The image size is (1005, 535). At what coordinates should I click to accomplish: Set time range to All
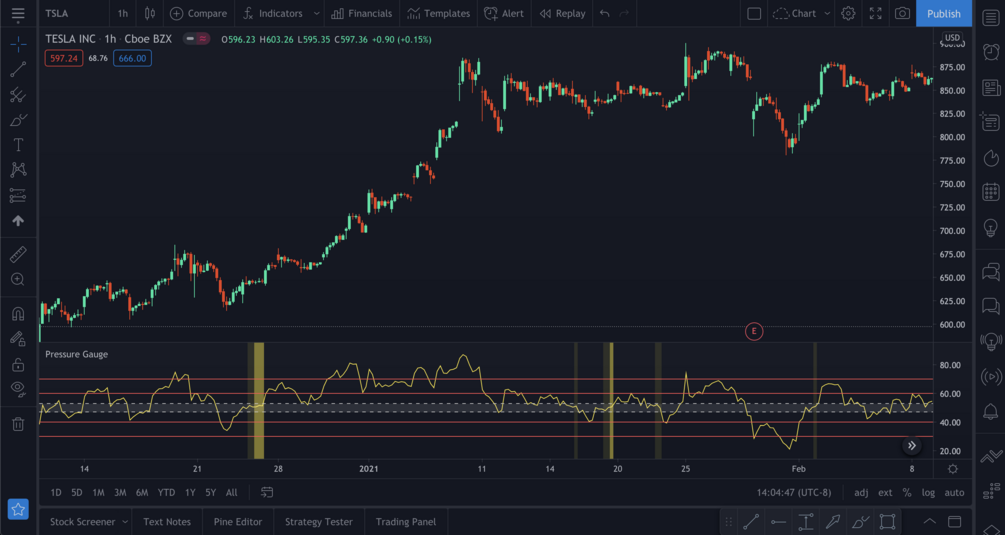[231, 493]
